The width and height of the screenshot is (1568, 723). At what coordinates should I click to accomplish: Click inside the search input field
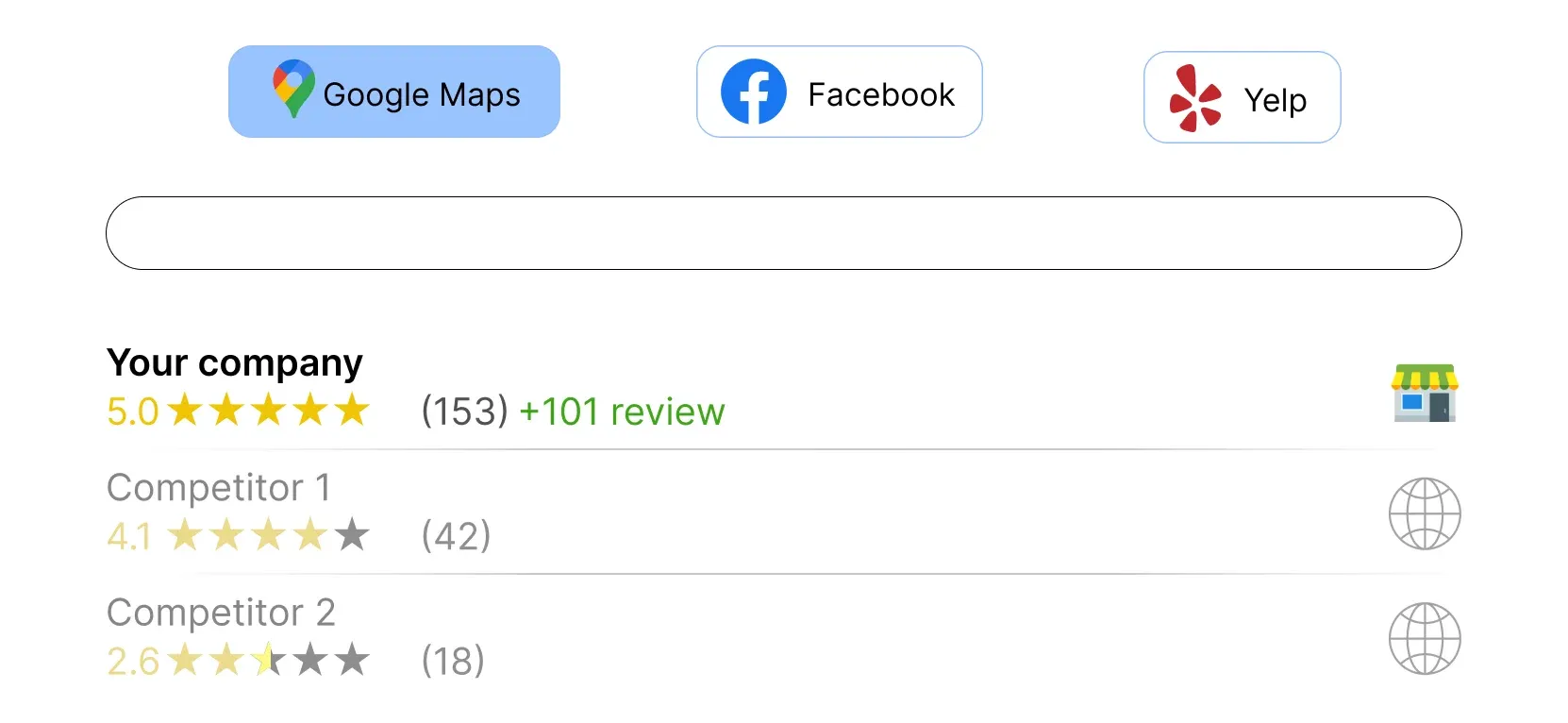pos(783,233)
